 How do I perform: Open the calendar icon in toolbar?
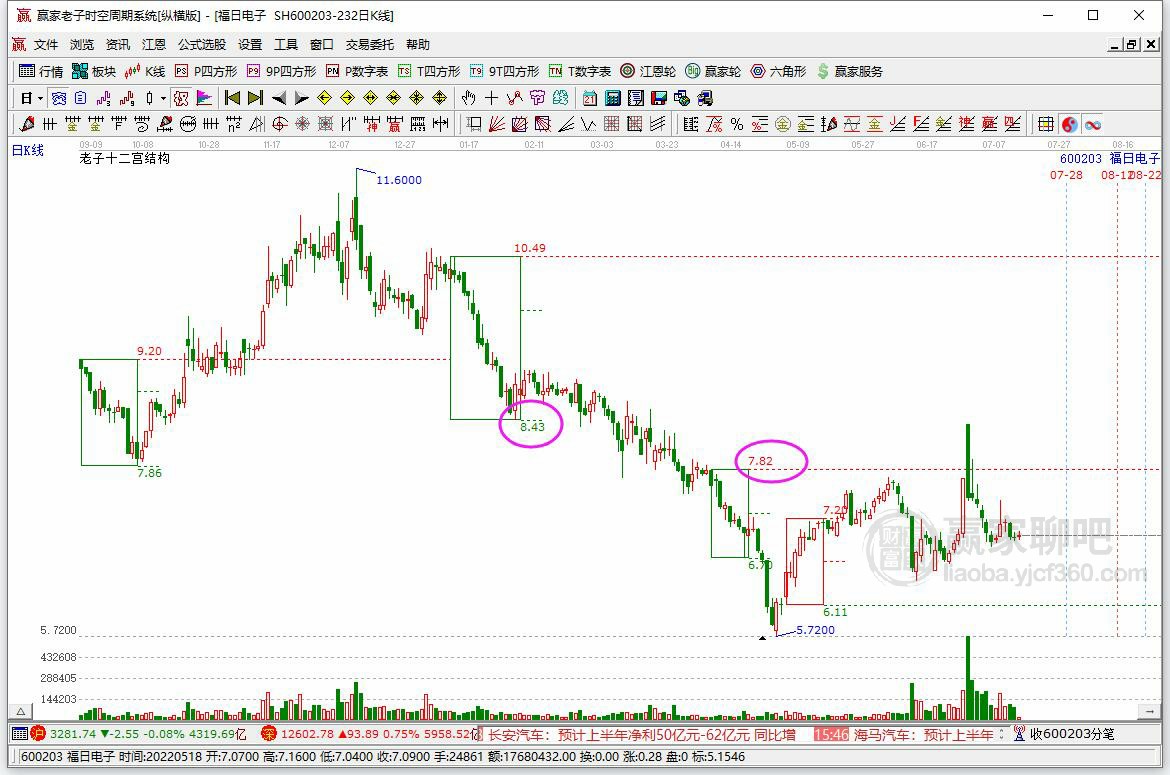589,98
